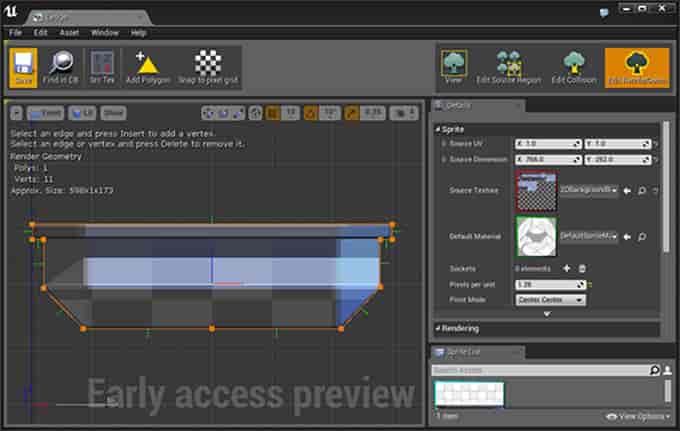This screenshot has height=431, width=680.
Task: Open Edit Collision mode
Action: pyautogui.click(x=573, y=67)
